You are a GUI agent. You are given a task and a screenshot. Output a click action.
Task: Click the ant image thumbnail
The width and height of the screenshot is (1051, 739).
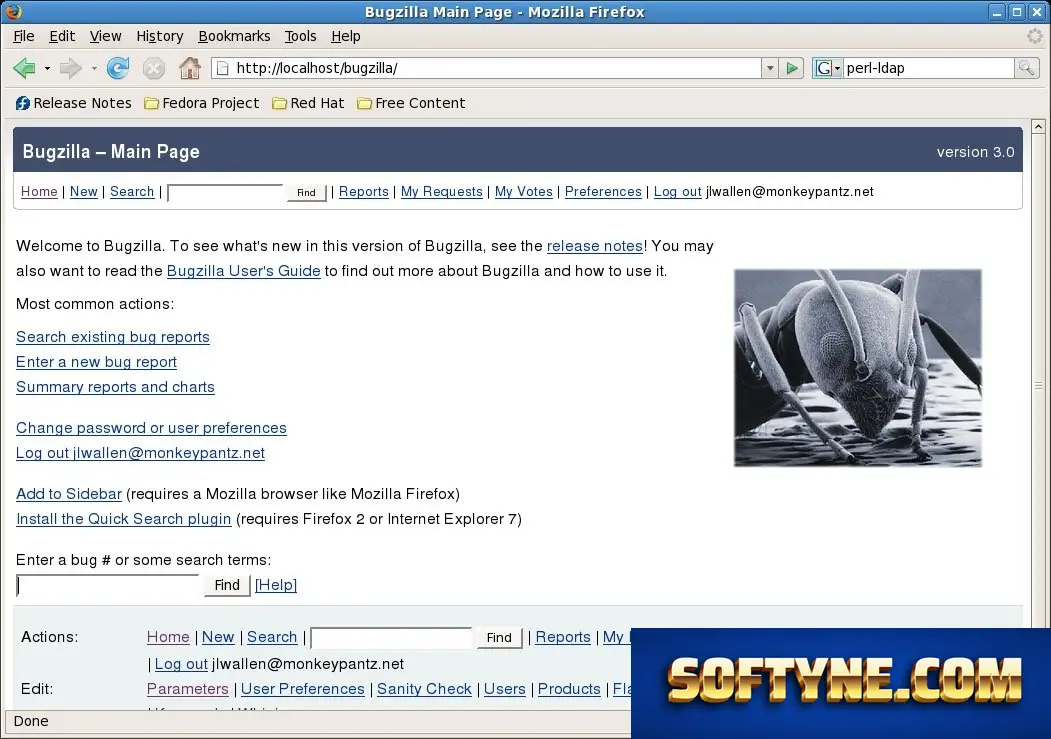pos(857,368)
